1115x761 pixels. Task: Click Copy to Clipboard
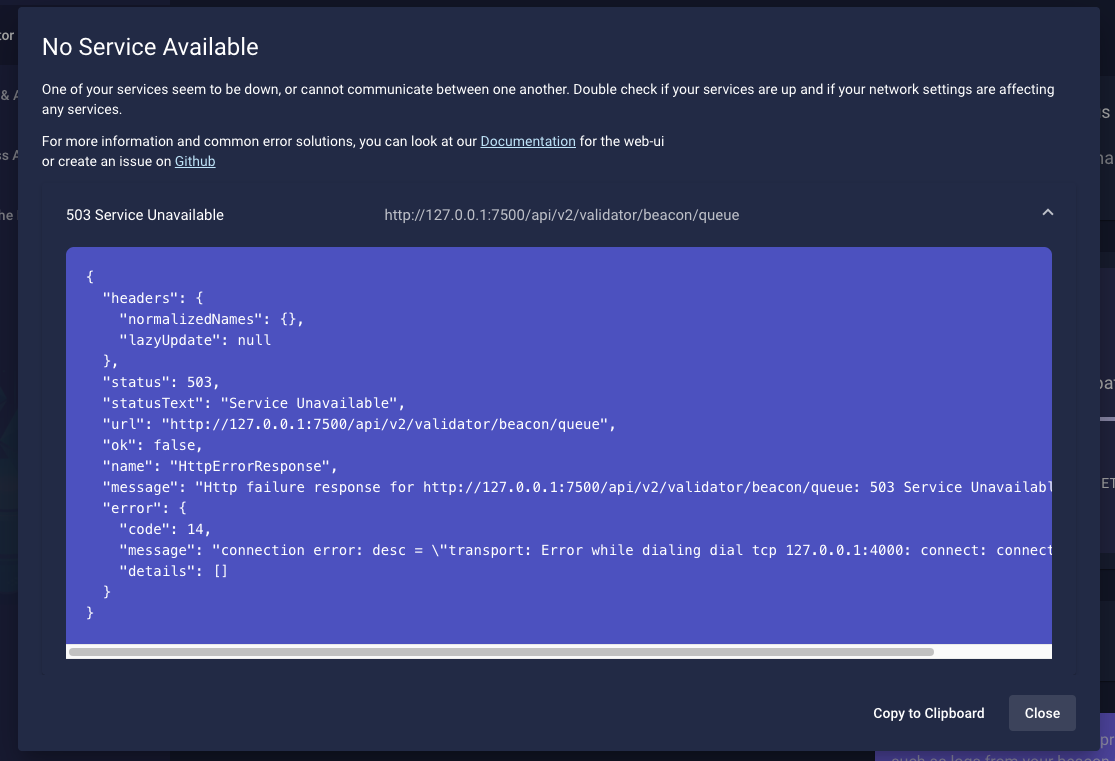click(928, 713)
